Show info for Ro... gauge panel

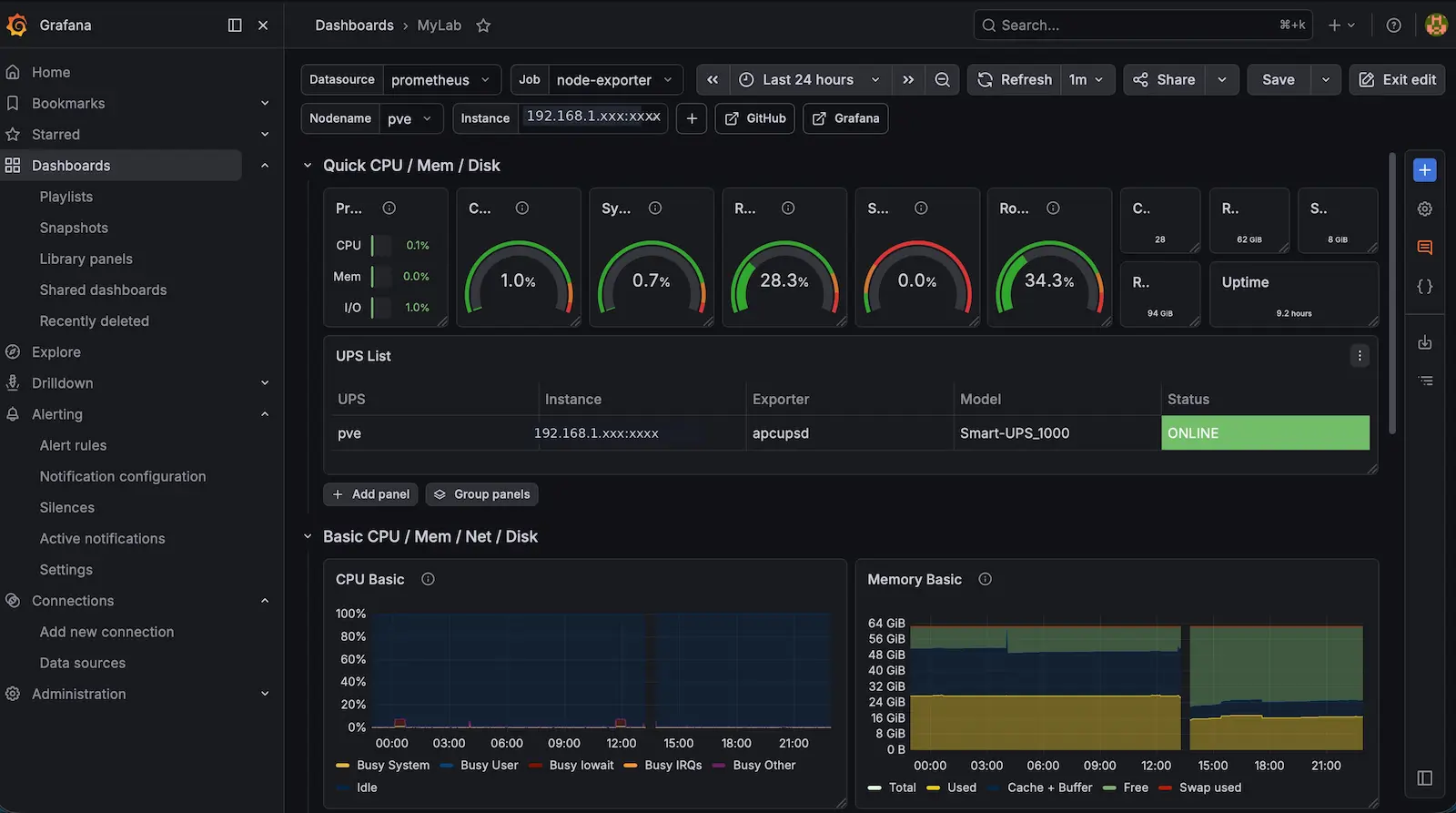click(1053, 208)
